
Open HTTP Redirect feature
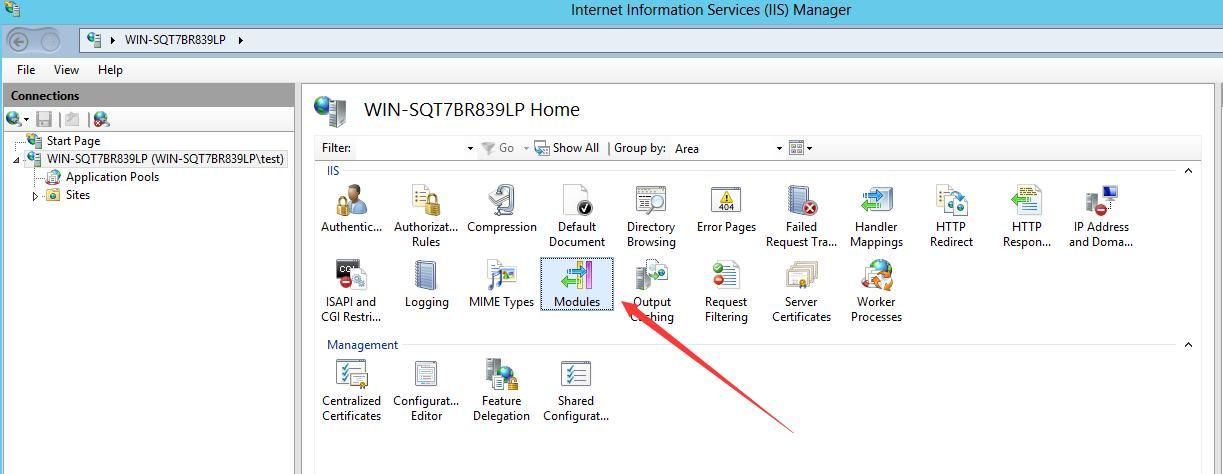[x=951, y=216]
